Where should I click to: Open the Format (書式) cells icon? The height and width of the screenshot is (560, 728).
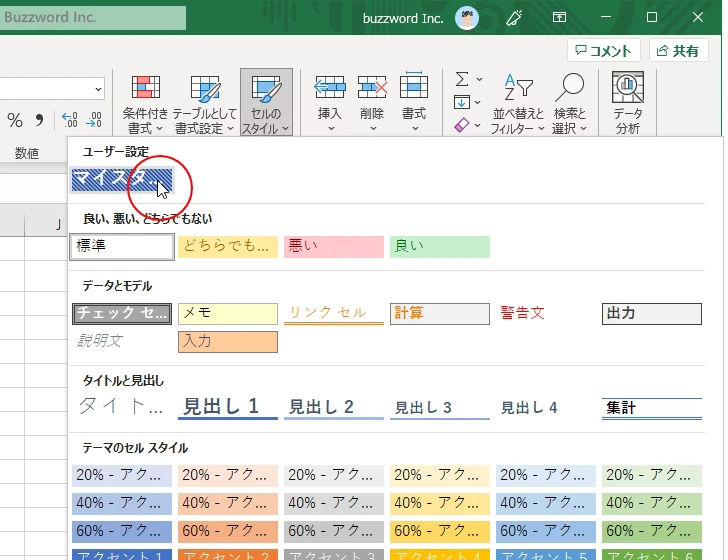pyautogui.click(x=414, y=86)
